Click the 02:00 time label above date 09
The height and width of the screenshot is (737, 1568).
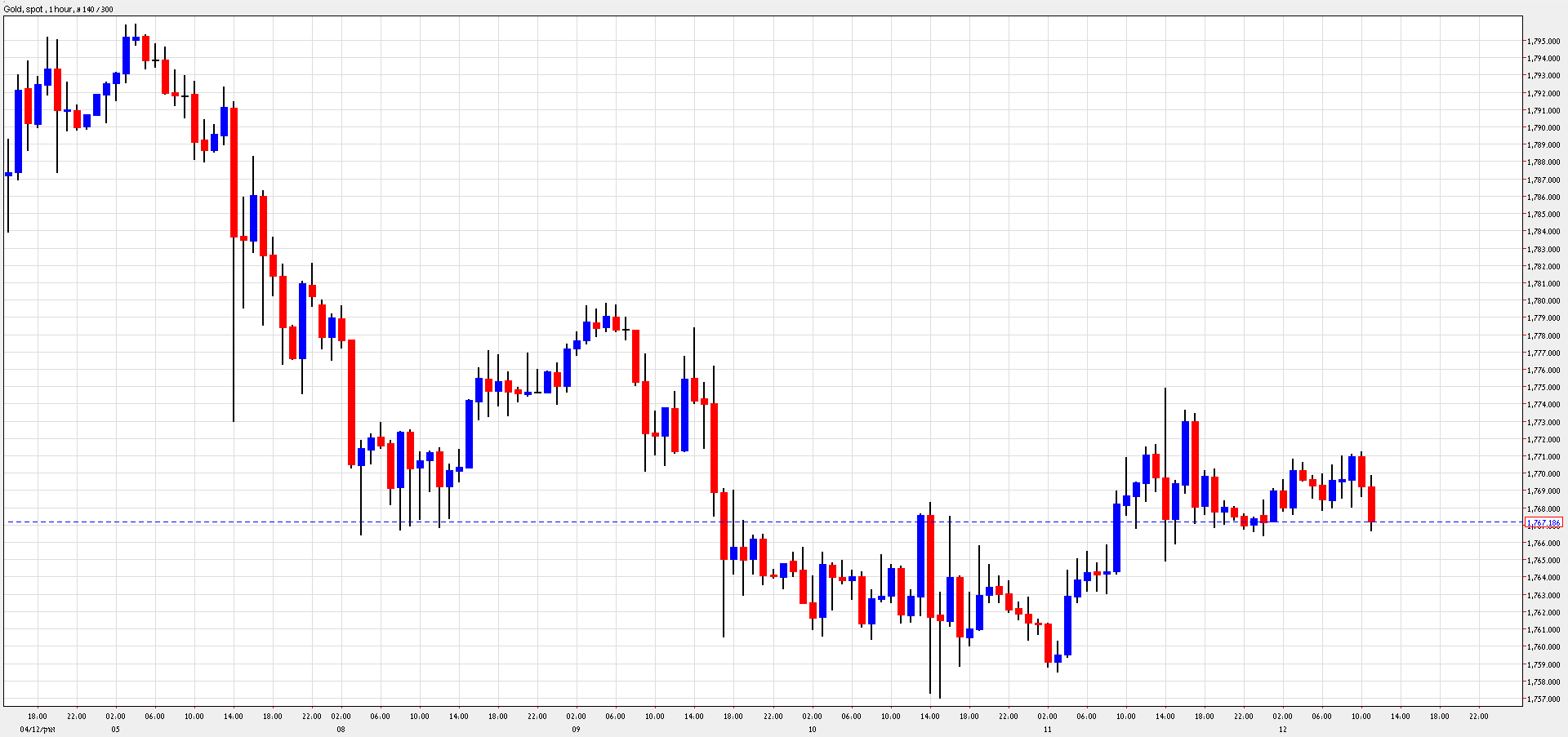[577, 717]
